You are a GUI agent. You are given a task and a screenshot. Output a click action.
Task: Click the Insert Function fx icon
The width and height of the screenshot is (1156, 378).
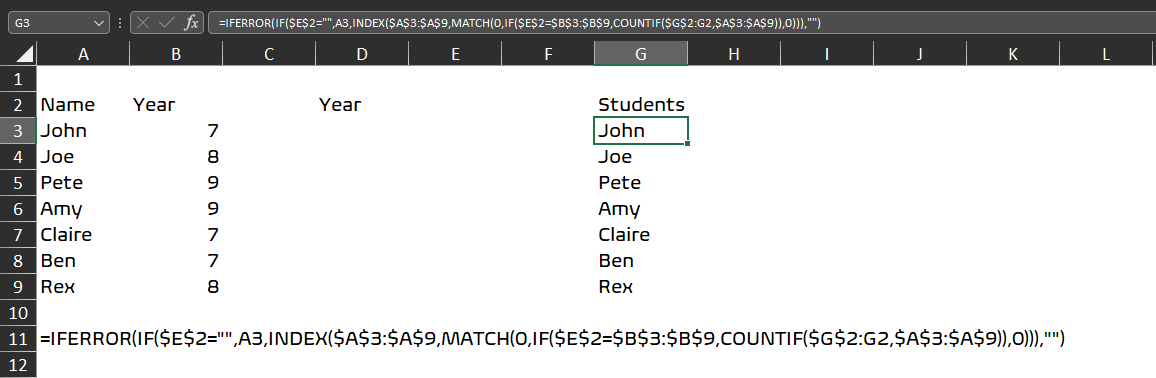[x=191, y=23]
